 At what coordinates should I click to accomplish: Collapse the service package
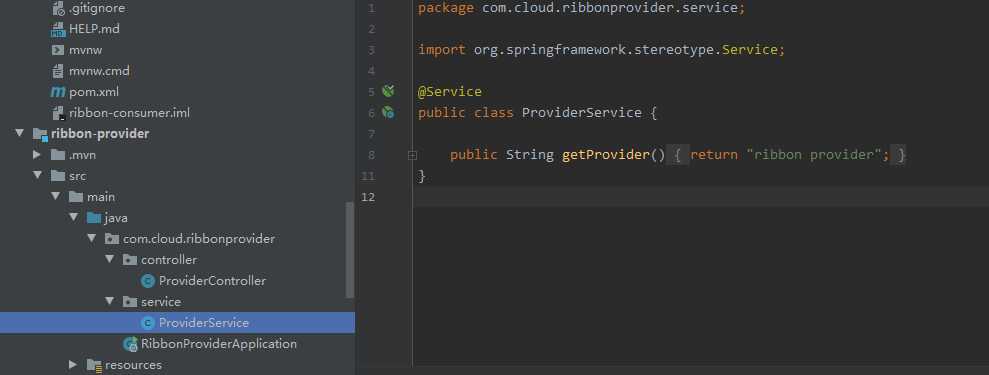(x=110, y=302)
